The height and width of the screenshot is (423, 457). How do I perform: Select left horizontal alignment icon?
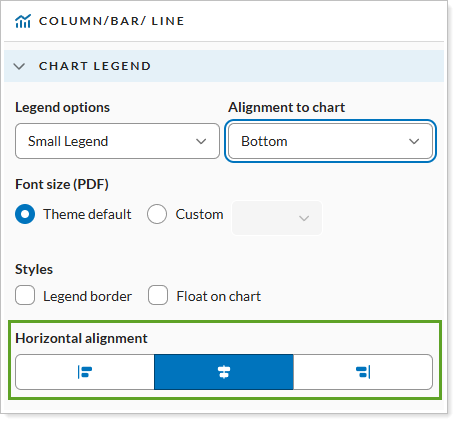85,372
